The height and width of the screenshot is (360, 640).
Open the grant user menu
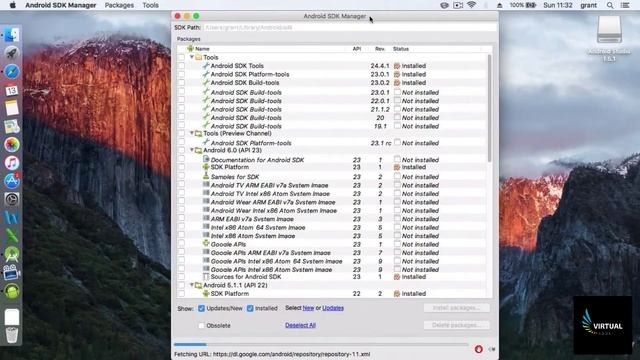pos(588,5)
